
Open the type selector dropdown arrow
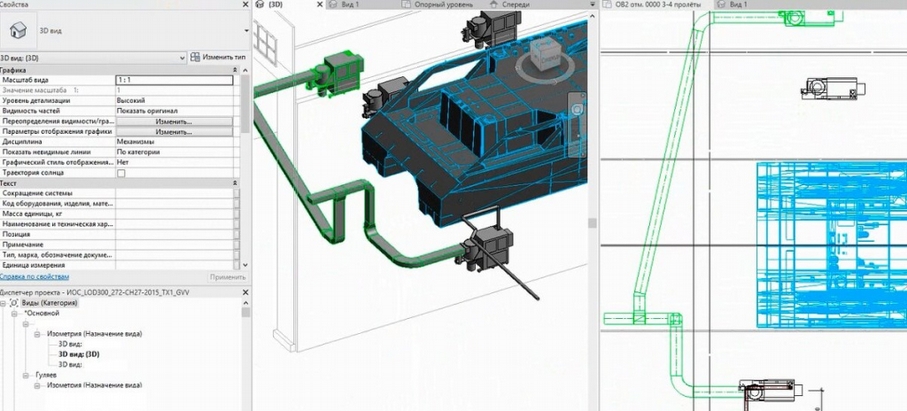247,30
